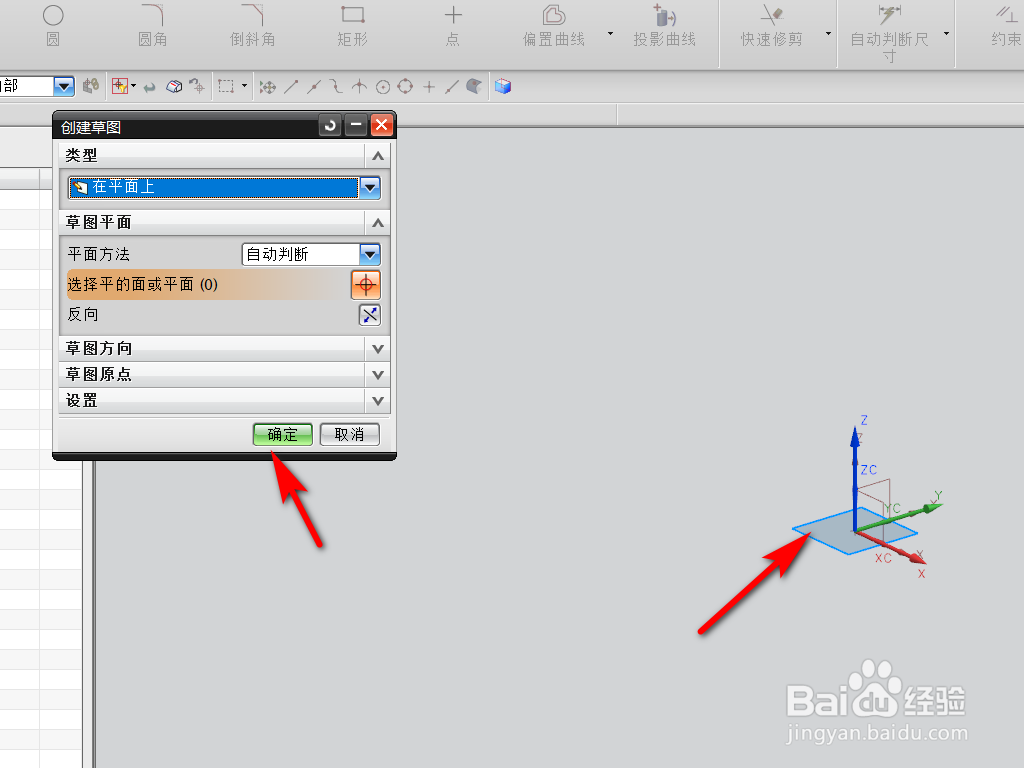The image size is (1024, 768).
Task: Select the Fillet (圆角) tool
Action: coord(152,26)
